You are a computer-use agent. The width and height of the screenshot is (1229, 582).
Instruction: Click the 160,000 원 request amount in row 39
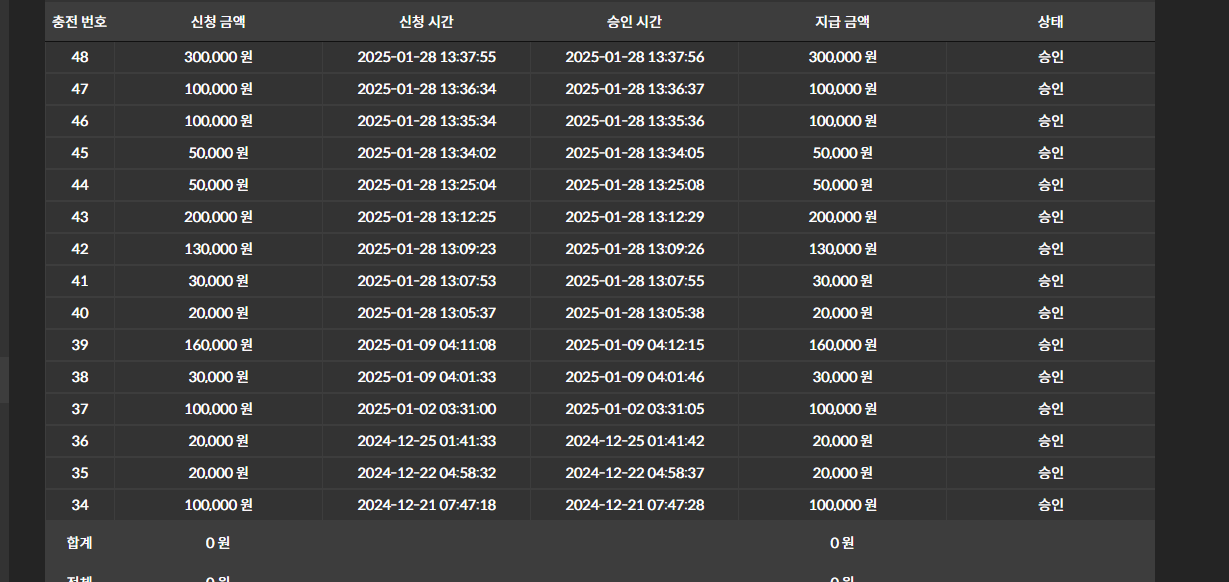click(x=218, y=345)
